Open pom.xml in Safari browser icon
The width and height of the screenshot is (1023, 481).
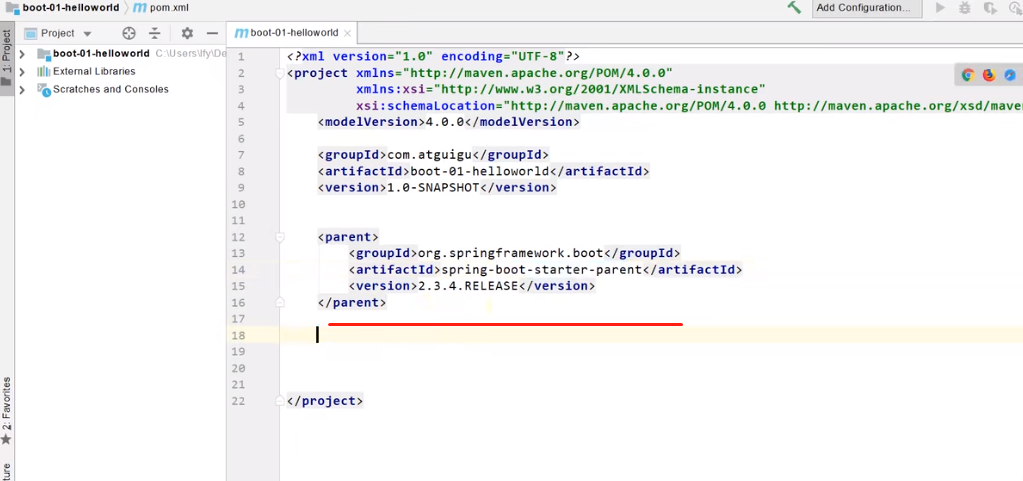click(1010, 75)
